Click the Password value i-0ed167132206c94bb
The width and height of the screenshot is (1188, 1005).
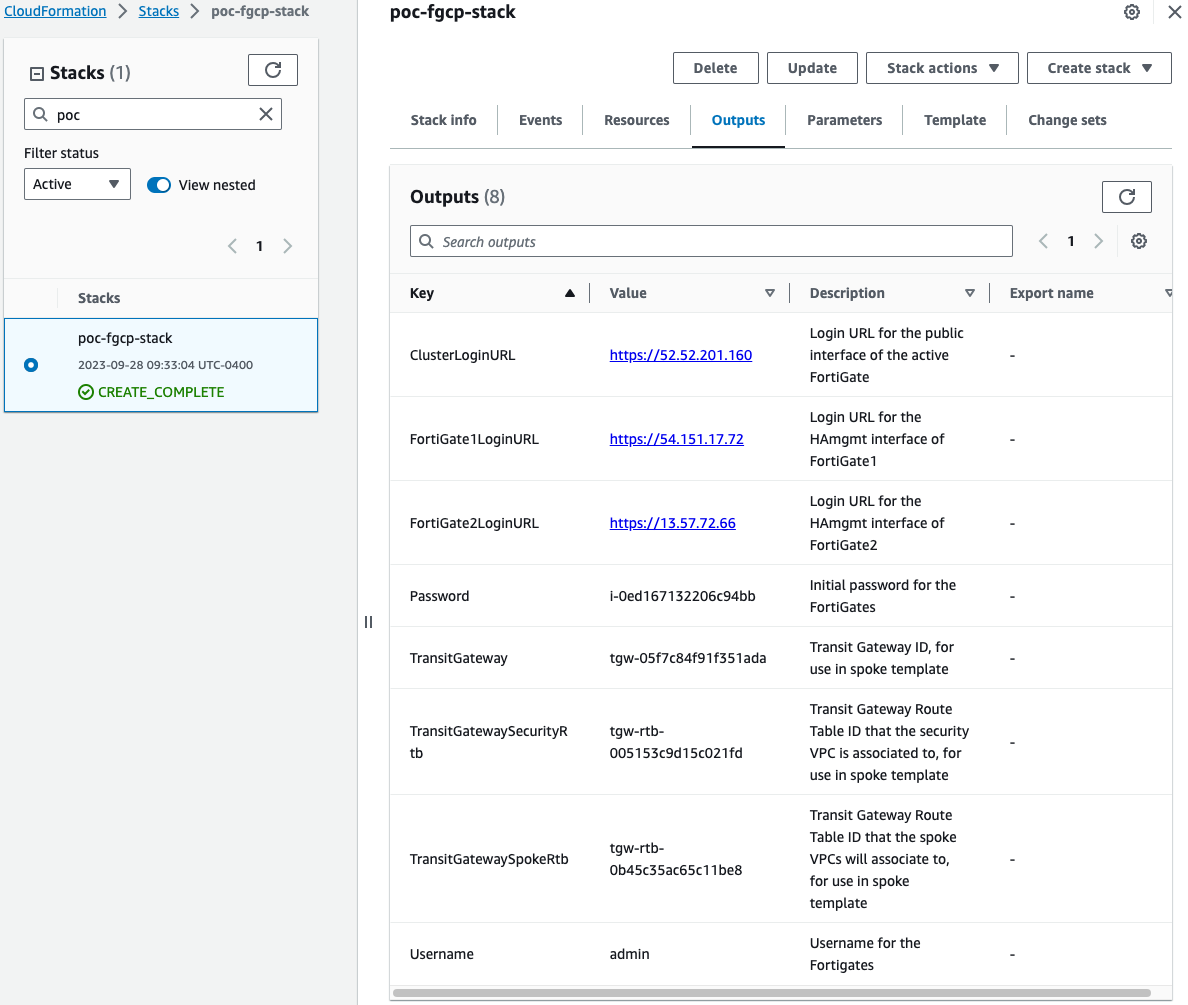pos(682,596)
